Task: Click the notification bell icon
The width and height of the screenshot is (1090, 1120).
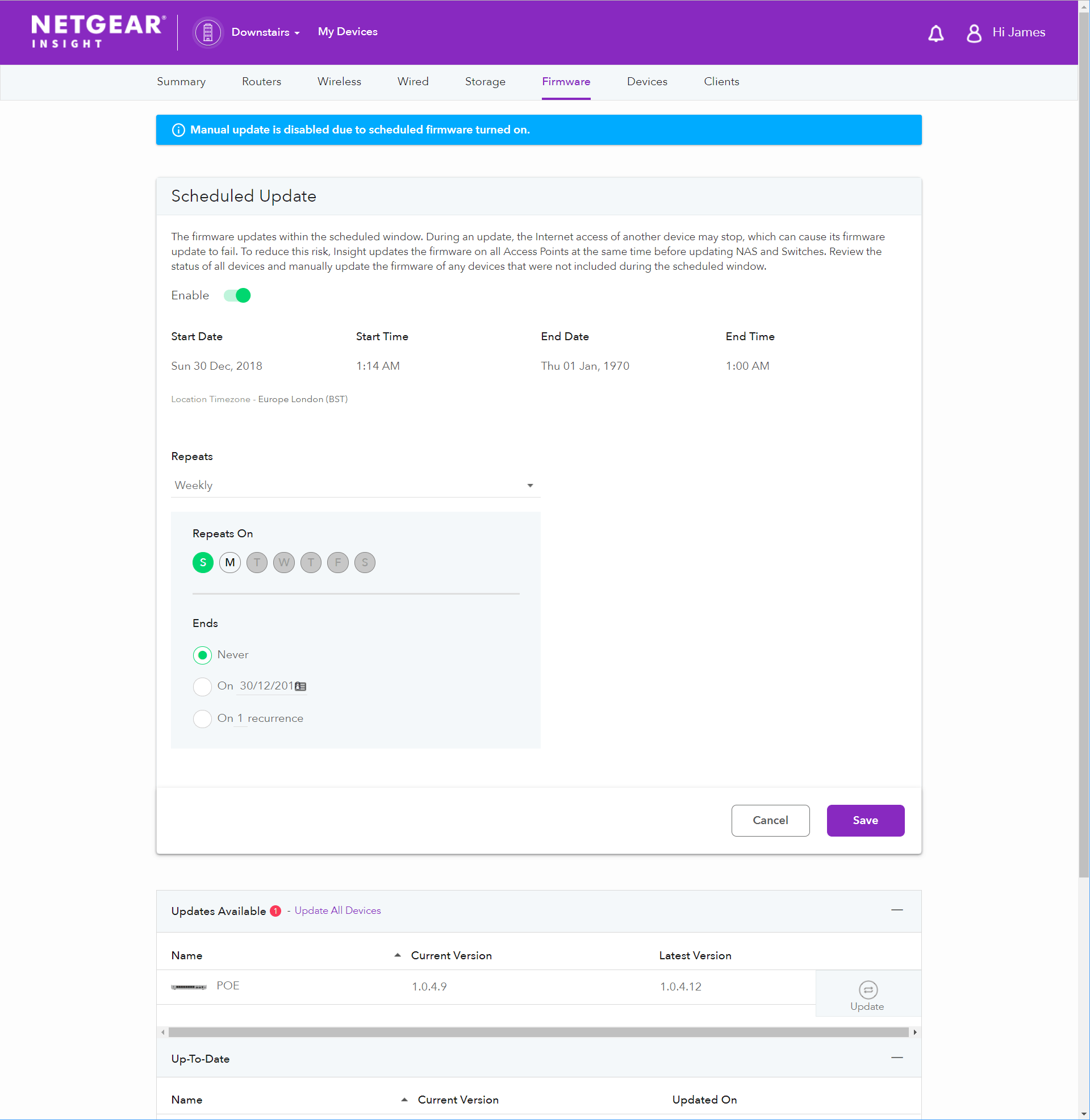Action: [x=936, y=33]
